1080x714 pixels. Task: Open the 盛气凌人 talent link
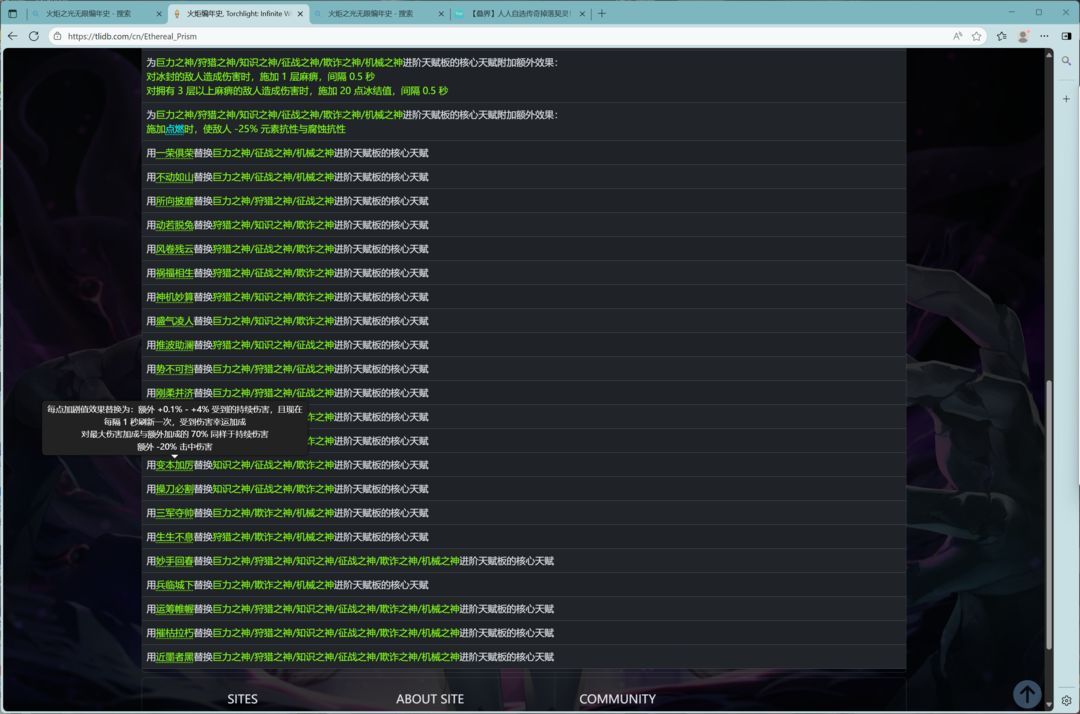(174, 321)
